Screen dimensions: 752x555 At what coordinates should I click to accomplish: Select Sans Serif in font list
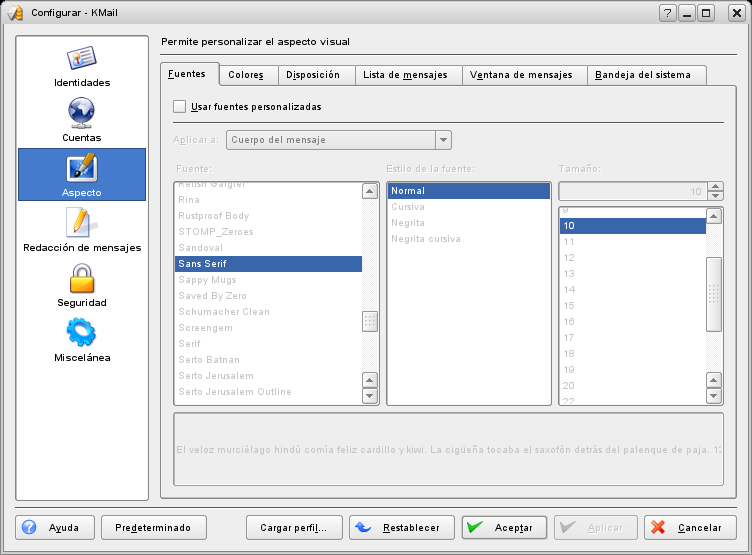pos(268,264)
